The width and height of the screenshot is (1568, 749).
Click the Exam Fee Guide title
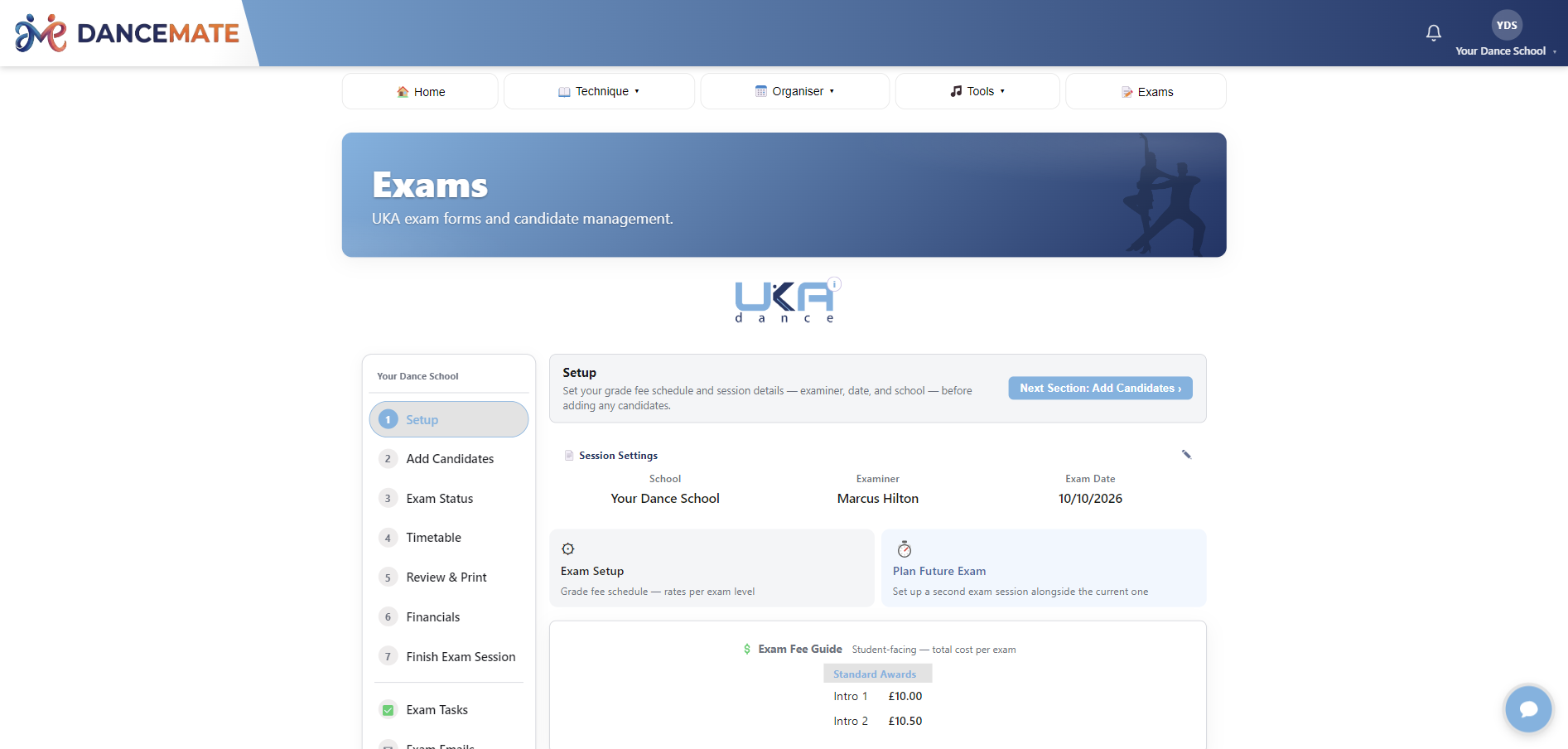tap(800, 650)
